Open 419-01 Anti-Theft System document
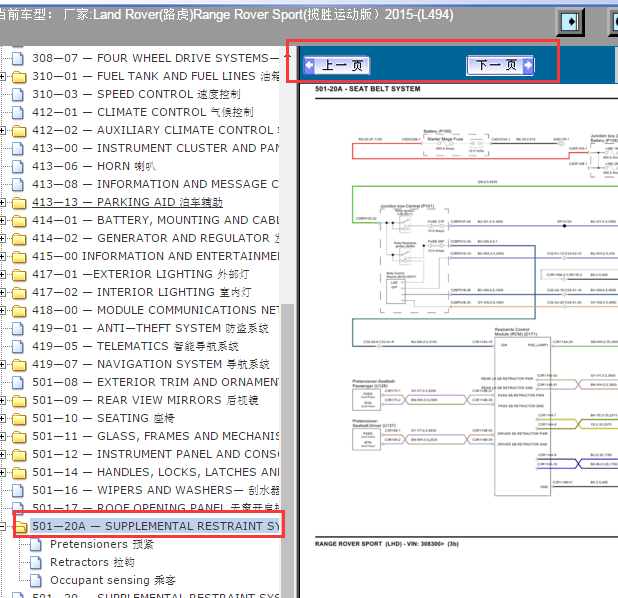618x598 pixels. point(150,328)
